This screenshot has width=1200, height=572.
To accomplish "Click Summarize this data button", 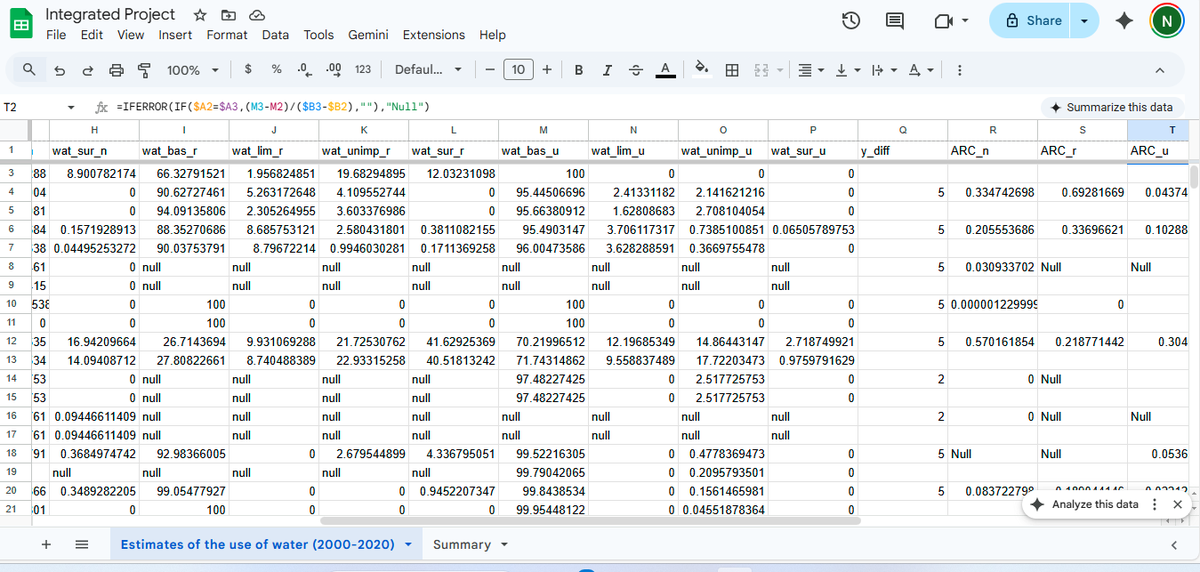I will pos(1111,107).
